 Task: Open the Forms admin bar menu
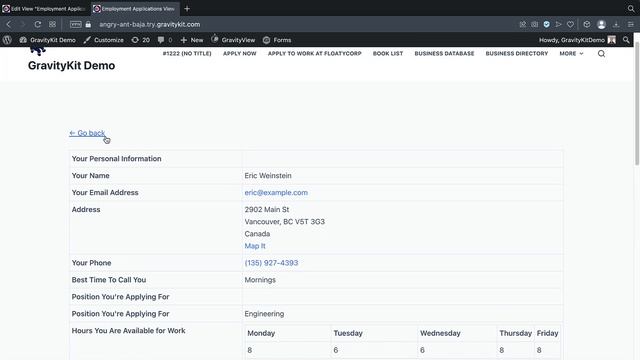pyautogui.click(x=277, y=40)
